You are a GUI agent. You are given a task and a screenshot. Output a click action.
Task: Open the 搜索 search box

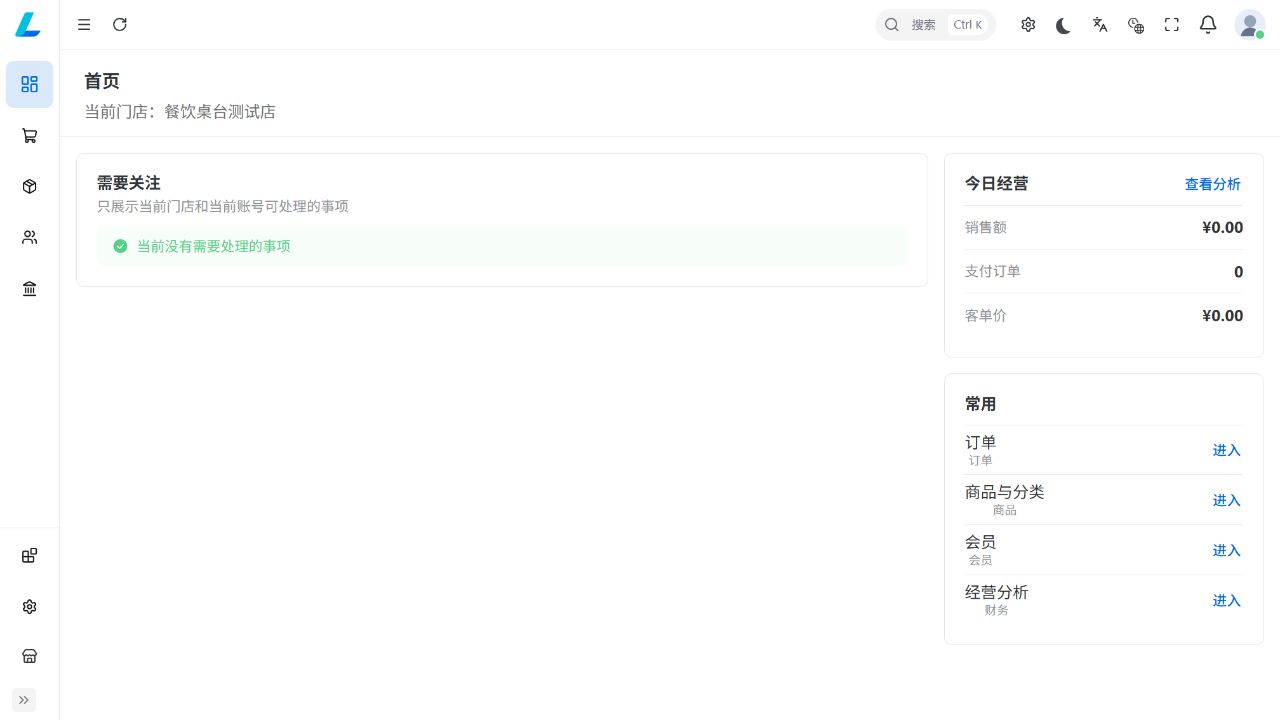(936, 25)
